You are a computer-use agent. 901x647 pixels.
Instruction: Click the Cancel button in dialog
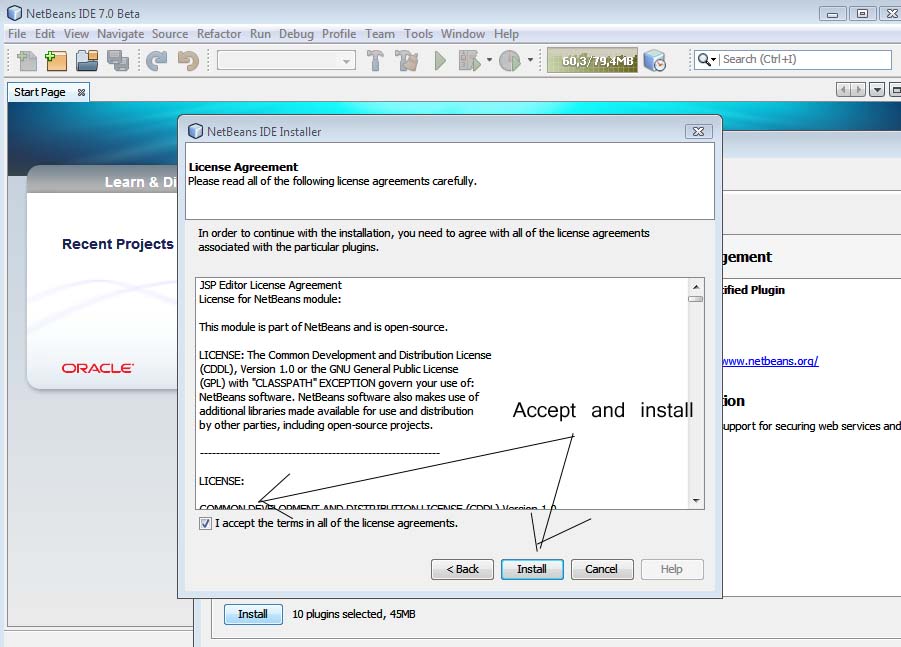coord(602,569)
